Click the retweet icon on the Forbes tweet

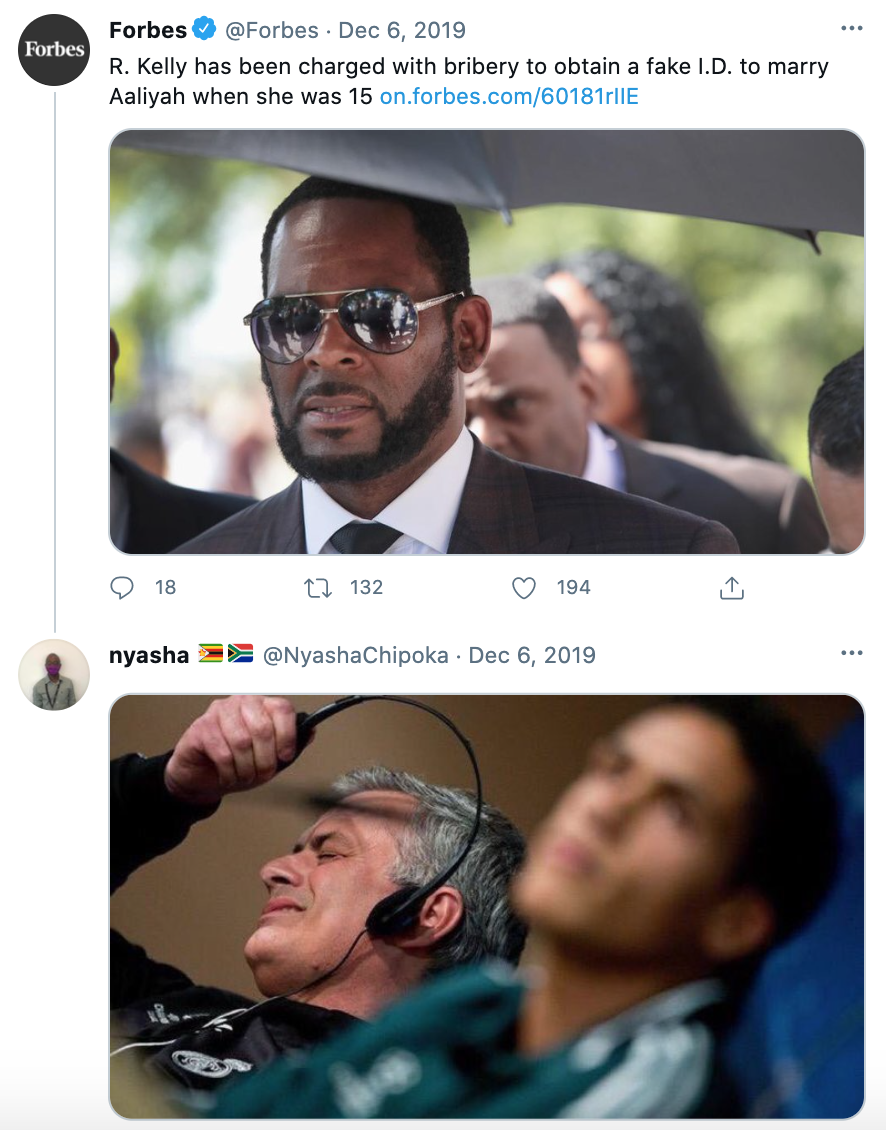318,588
